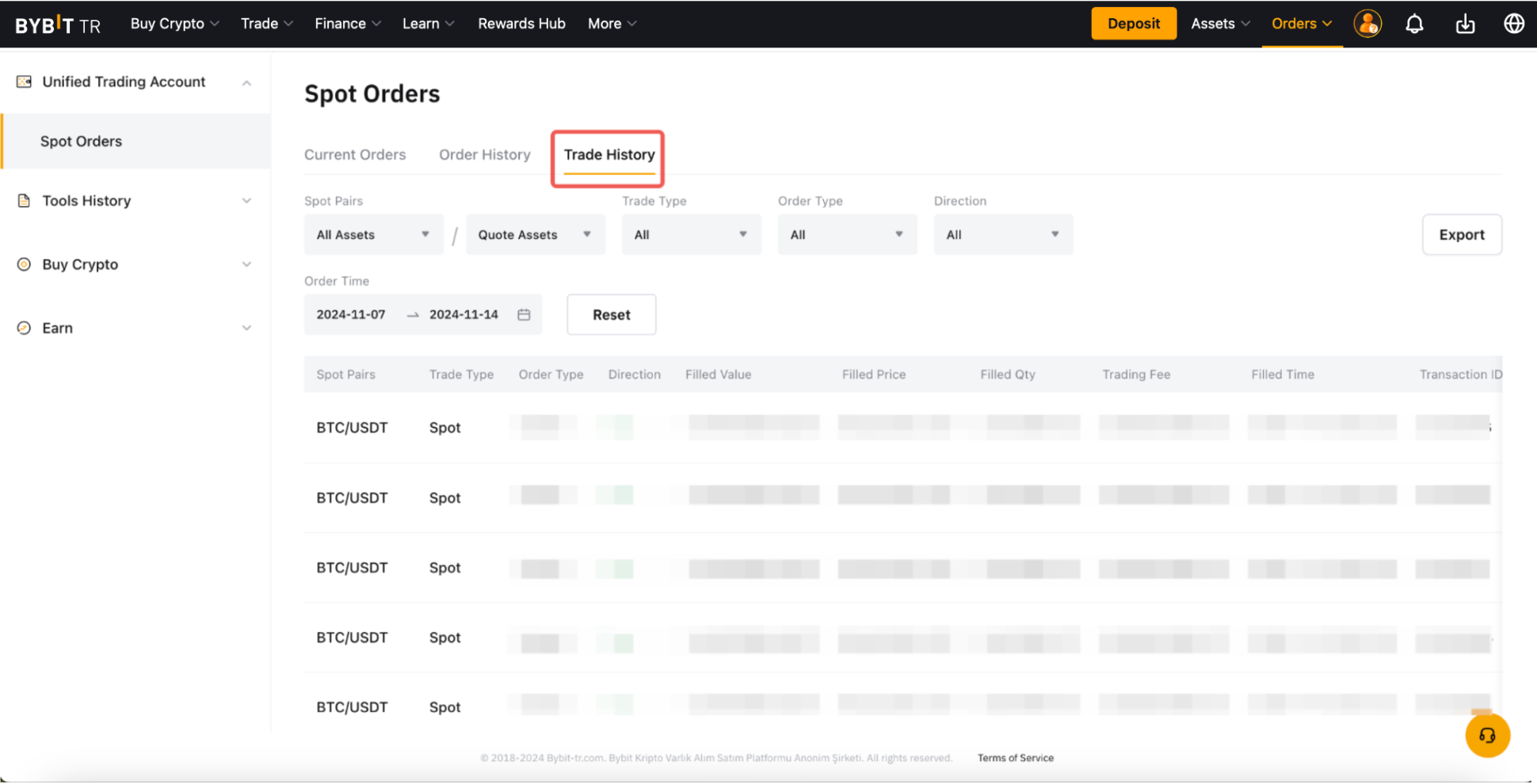This screenshot has height=784, width=1537.
Task: Click the Bybit TR logo
Action: coord(58,25)
